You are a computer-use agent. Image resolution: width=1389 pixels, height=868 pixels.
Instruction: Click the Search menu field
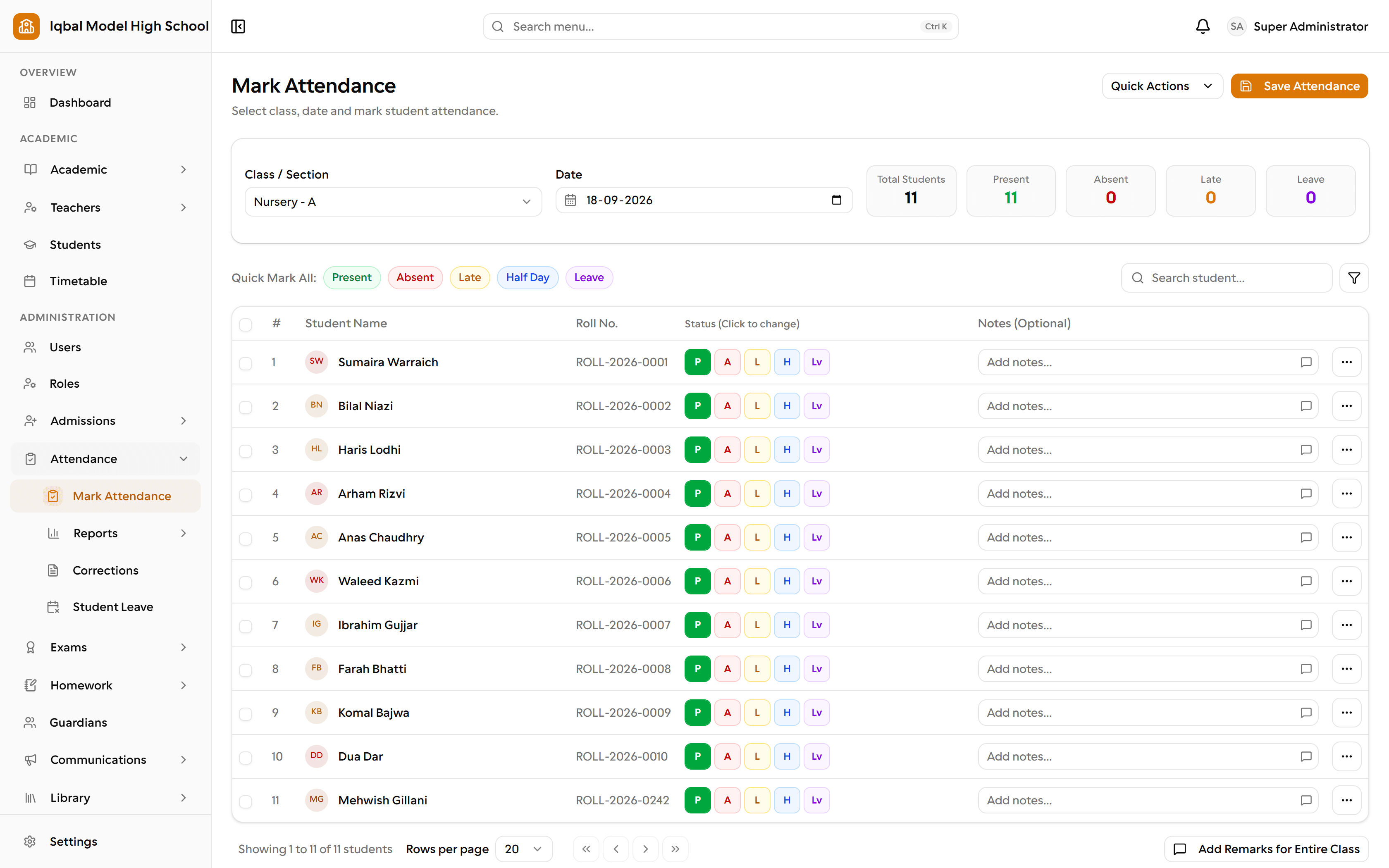tap(720, 26)
